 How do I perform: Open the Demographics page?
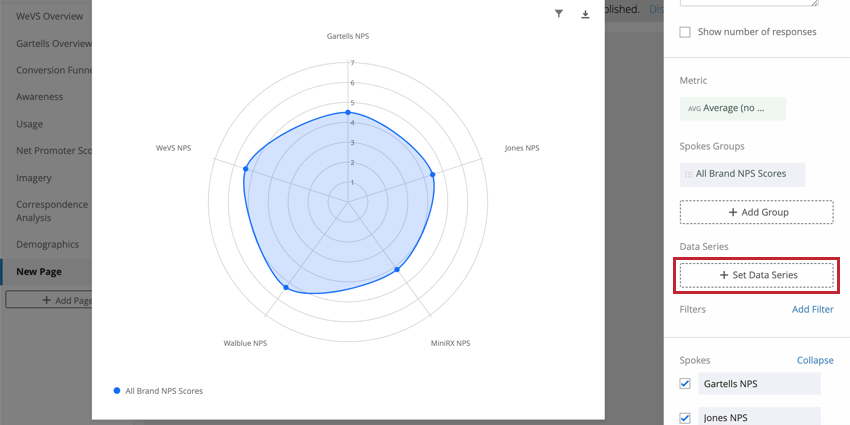47,244
